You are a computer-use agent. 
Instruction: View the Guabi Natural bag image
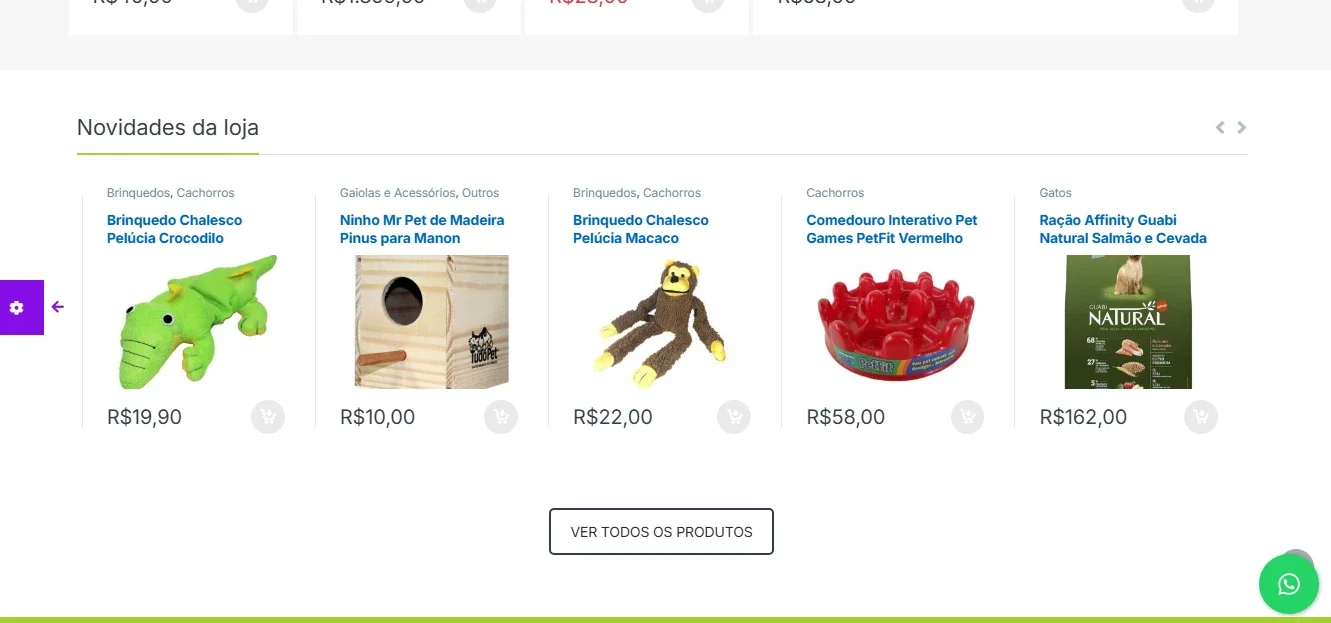pyautogui.click(x=1128, y=322)
